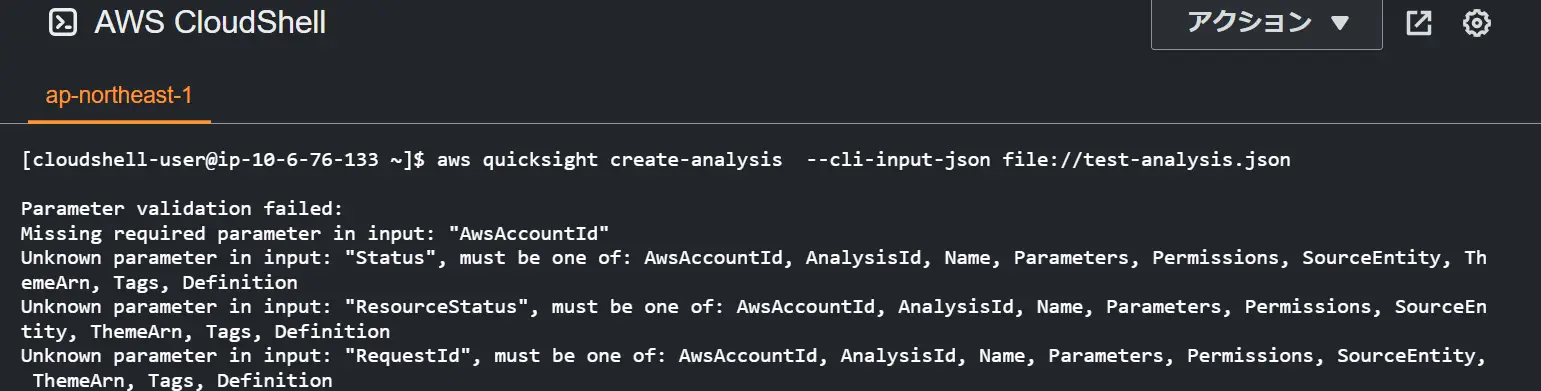Image resolution: width=1541 pixels, height=391 pixels.
Task: Expand the arrow beside アクション
Action: (1340, 23)
